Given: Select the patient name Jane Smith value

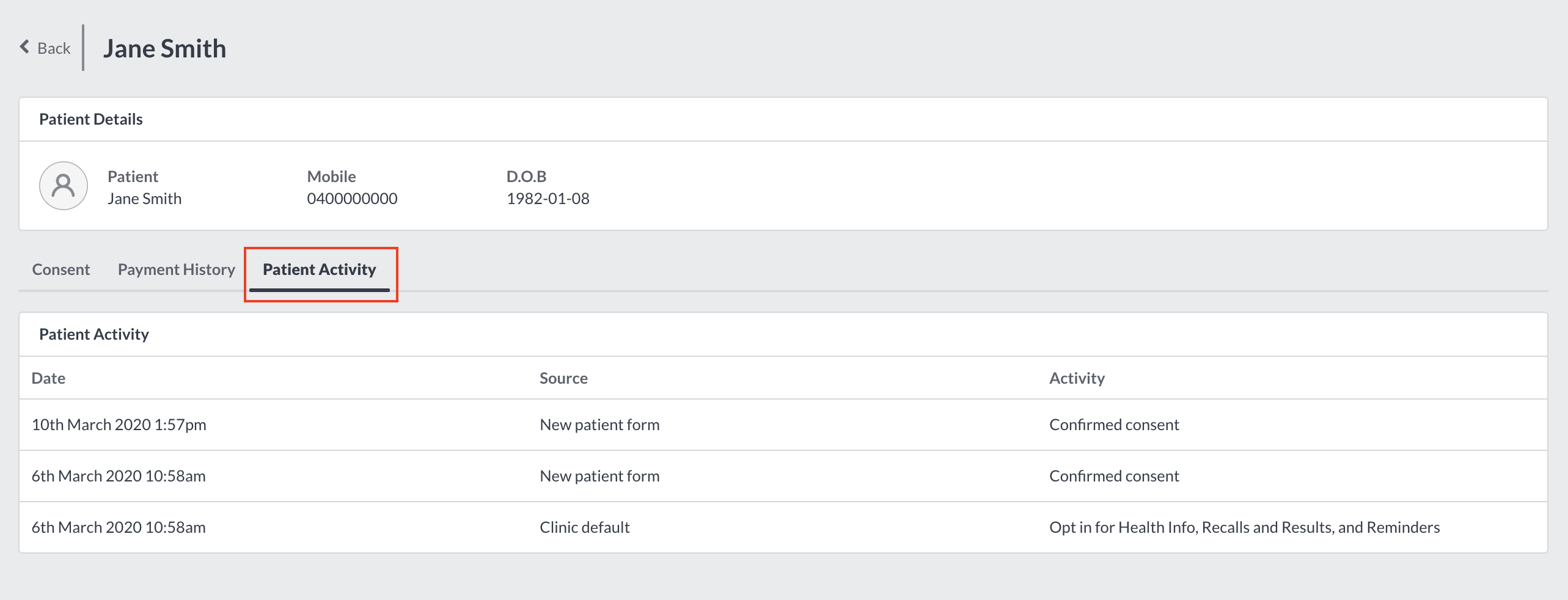Looking at the screenshot, I should click(145, 199).
